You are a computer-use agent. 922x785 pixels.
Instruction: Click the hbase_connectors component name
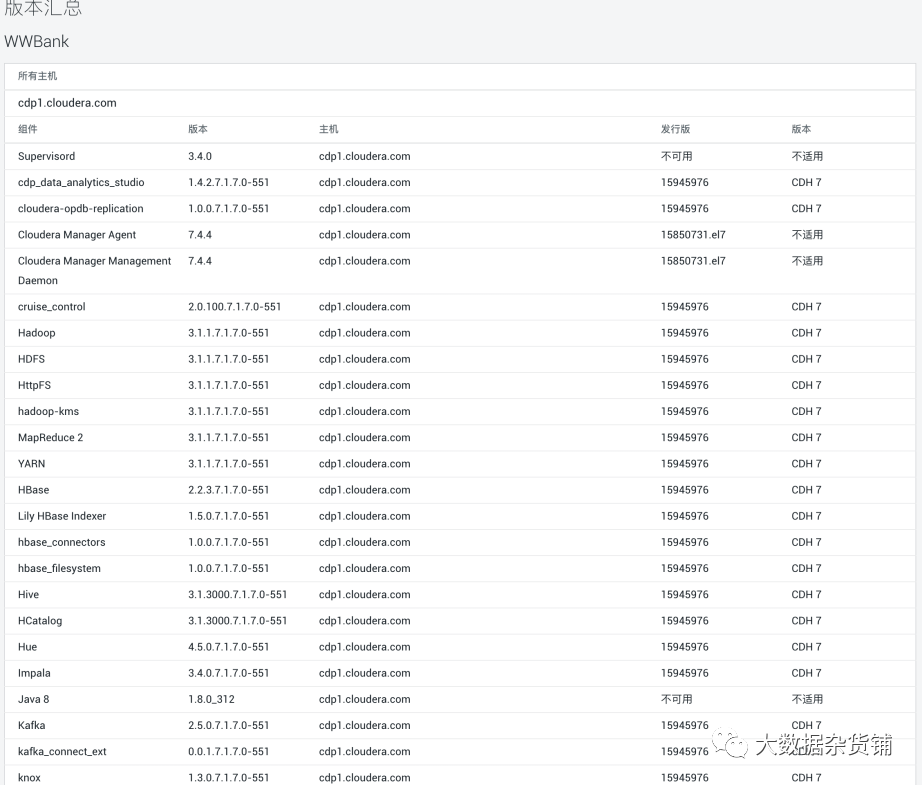click(x=62, y=542)
